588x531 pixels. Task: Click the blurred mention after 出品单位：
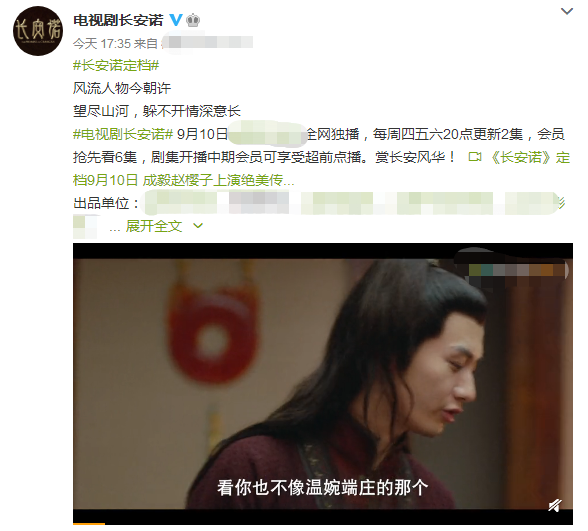pos(352,203)
